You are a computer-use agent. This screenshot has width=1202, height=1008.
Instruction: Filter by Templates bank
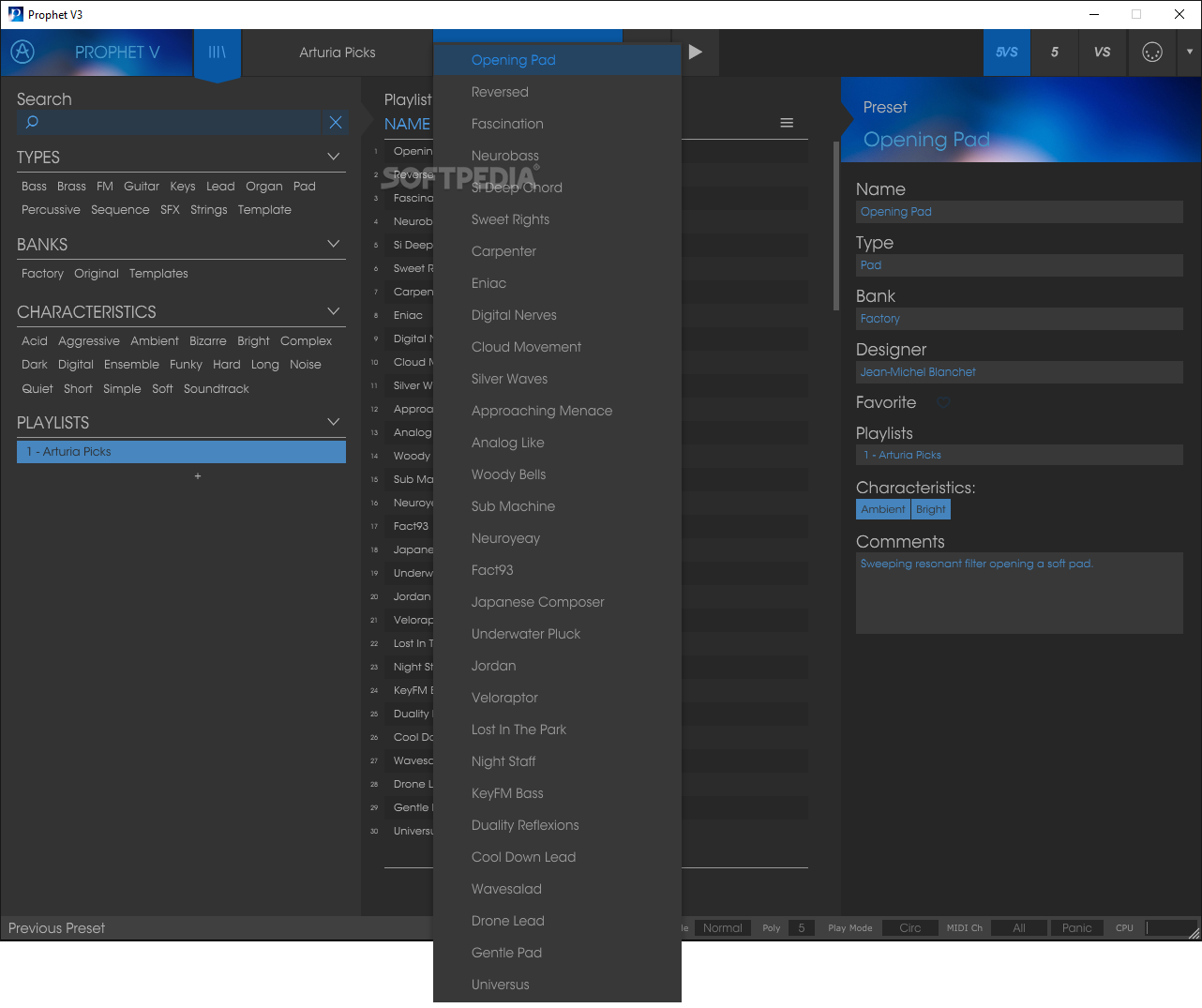click(158, 274)
